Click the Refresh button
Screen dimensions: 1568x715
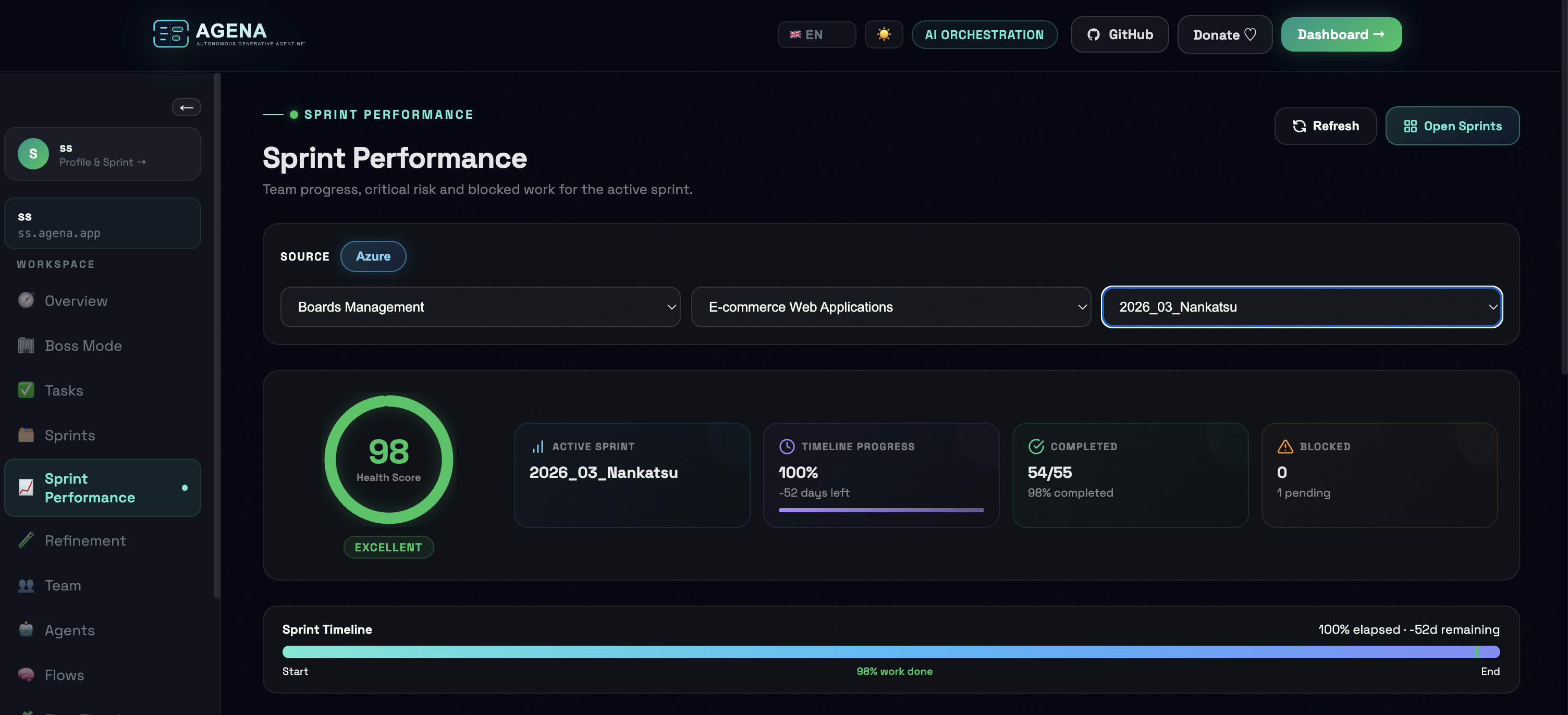pyautogui.click(x=1325, y=126)
